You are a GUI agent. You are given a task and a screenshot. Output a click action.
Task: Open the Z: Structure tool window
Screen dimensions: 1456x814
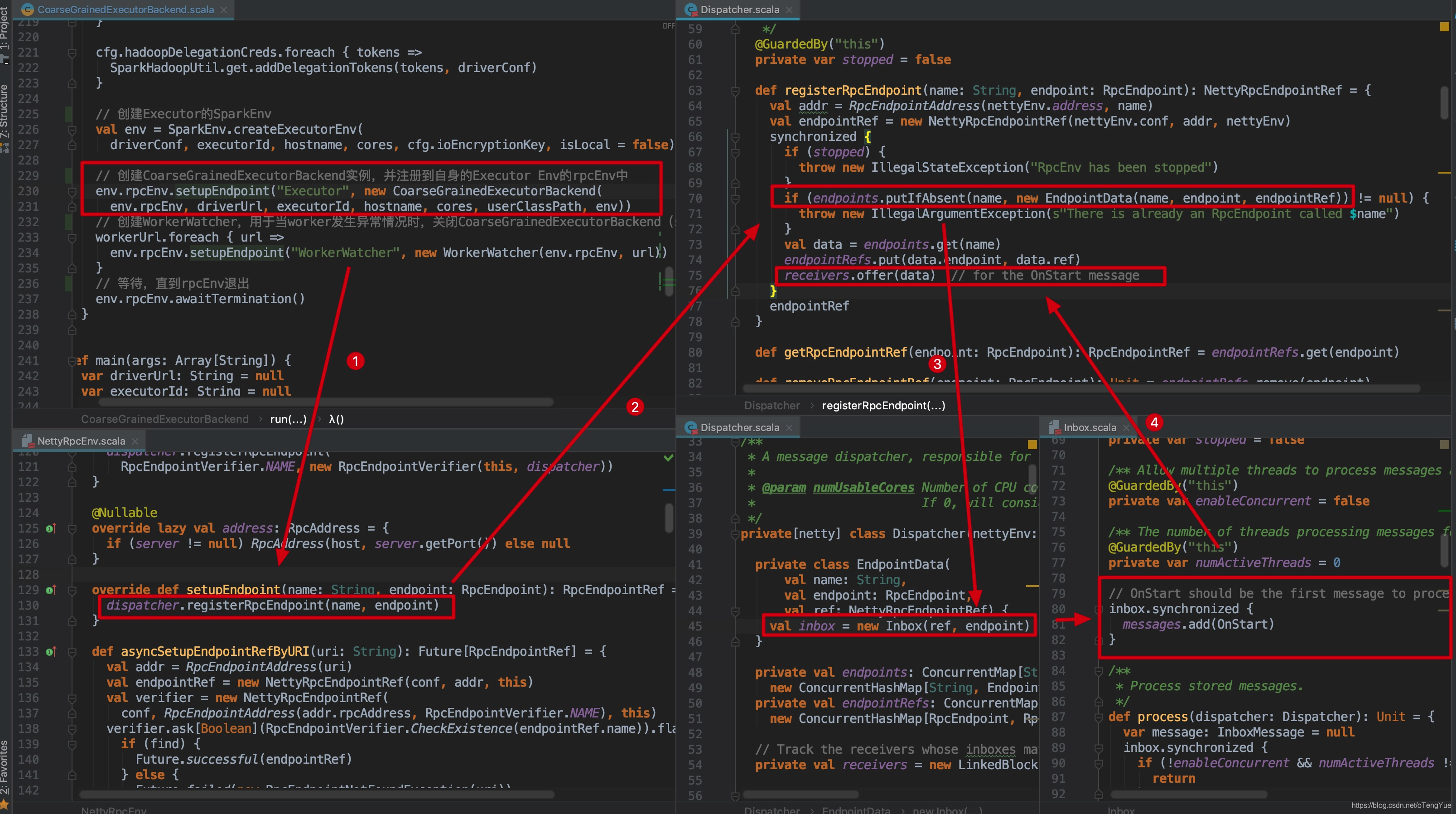pos(5,118)
